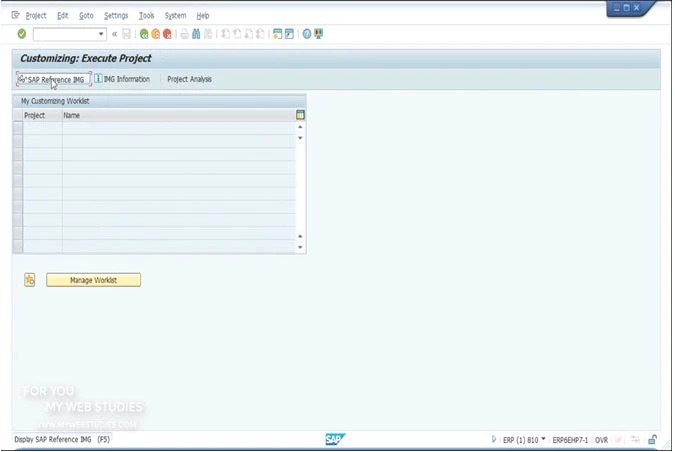Open the Settings menu

coord(116,15)
